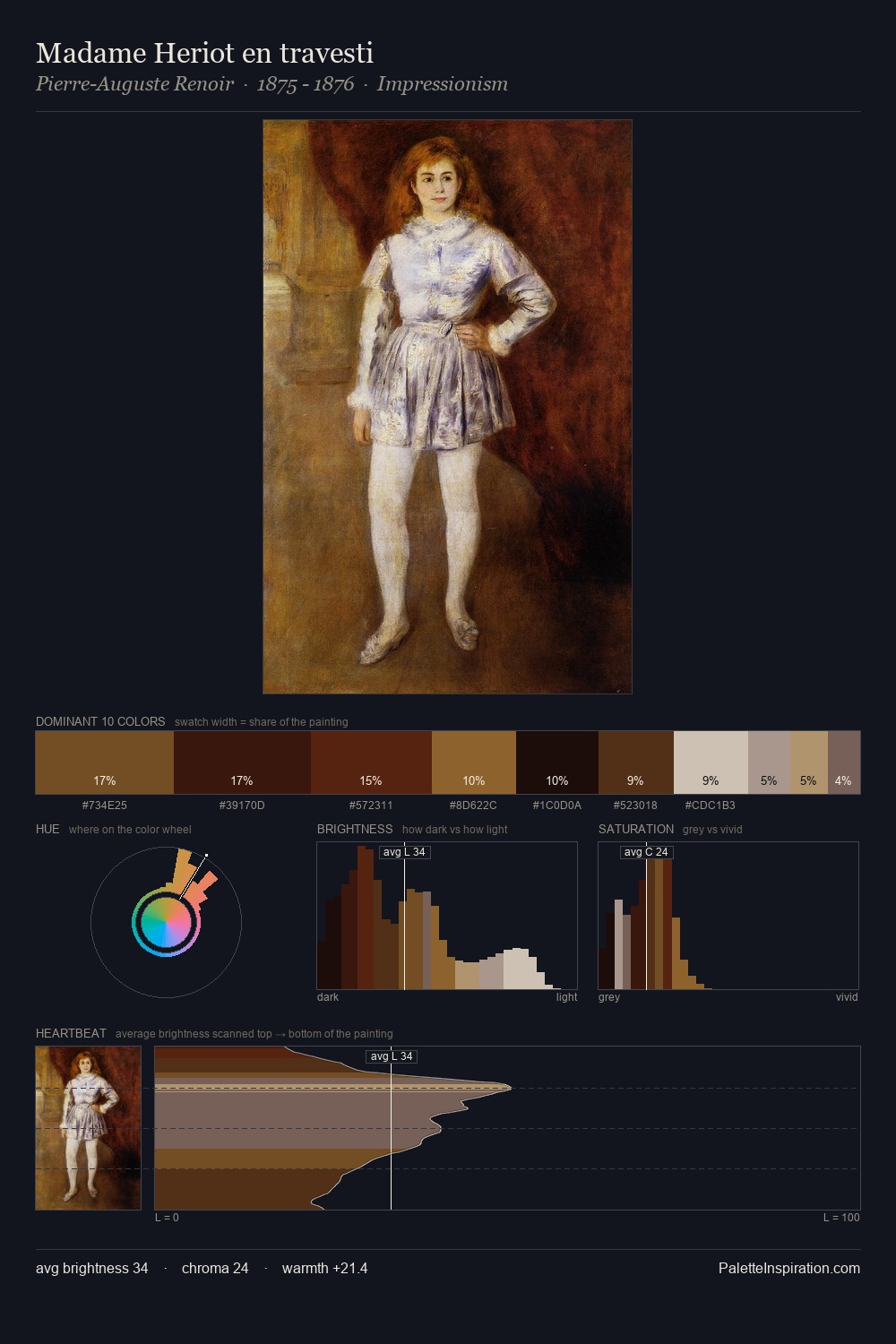Click the 'light' axis label under Brightness
Image resolution: width=896 pixels, height=1344 pixels.
[x=567, y=996]
